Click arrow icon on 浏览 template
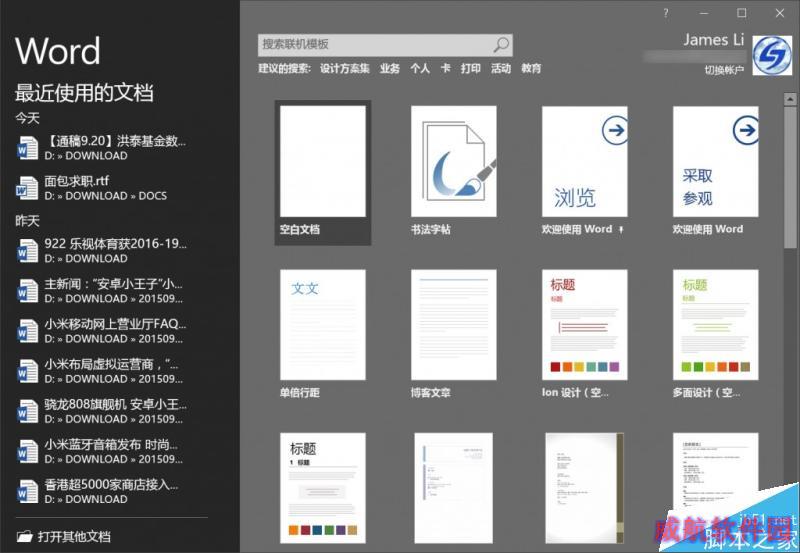800x553 pixels. (x=615, y=131)
